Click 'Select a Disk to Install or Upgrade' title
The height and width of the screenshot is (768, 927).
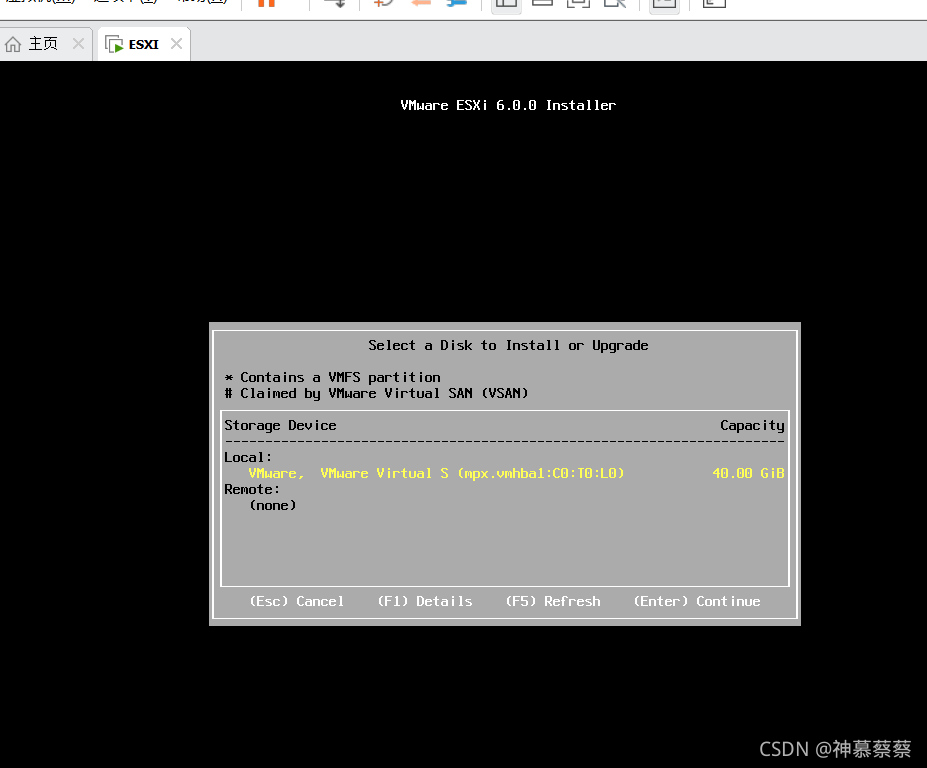(x=508, y=345)
